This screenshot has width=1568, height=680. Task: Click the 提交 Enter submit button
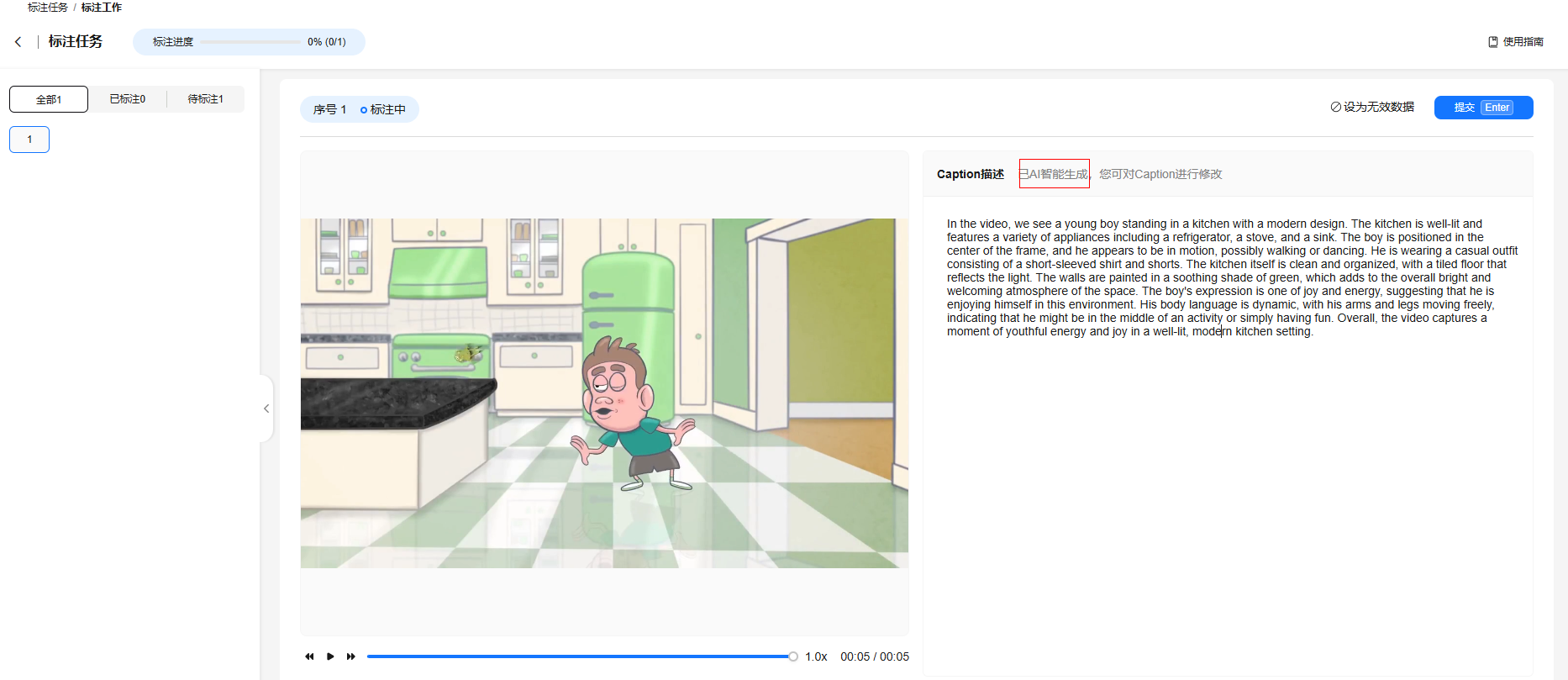point(1483,108)
